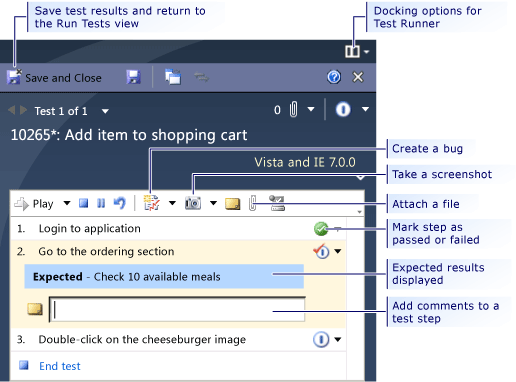Close the Test Runner with the X

(358, 77)
